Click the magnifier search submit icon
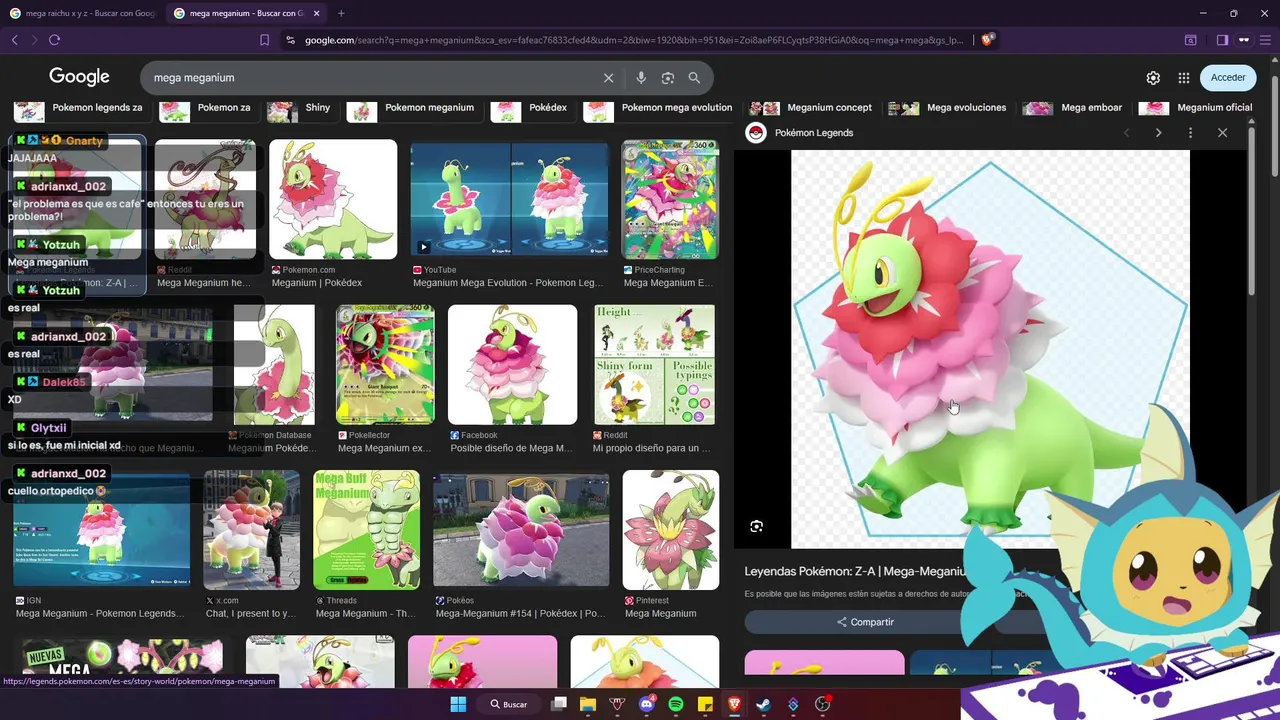The image size is (1280, 720). (x=694, y=78)
